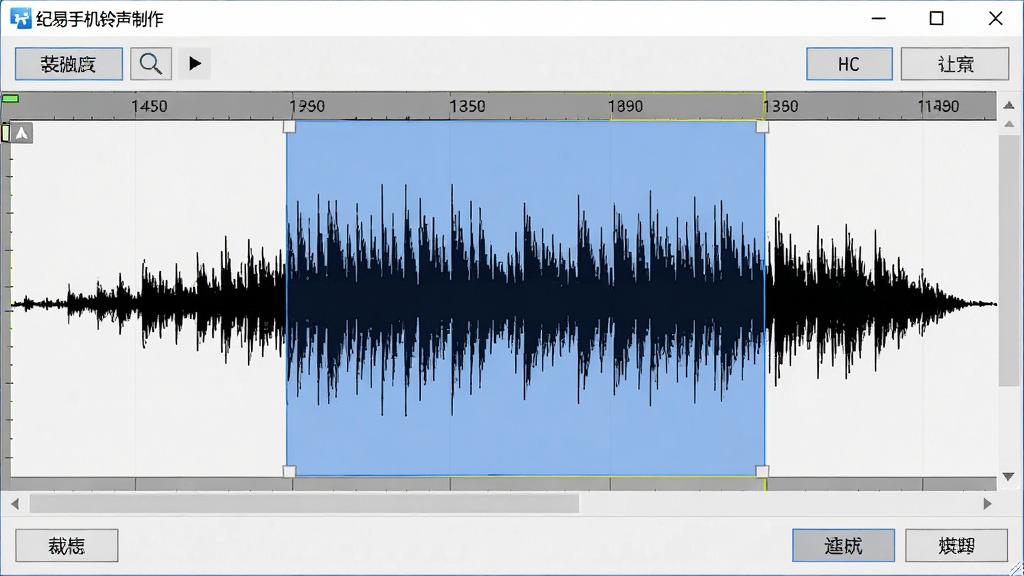The height and width of the screenshot is (576, 1024).
Task: Minimize the ringtone maker window
Action: point(879,18)
